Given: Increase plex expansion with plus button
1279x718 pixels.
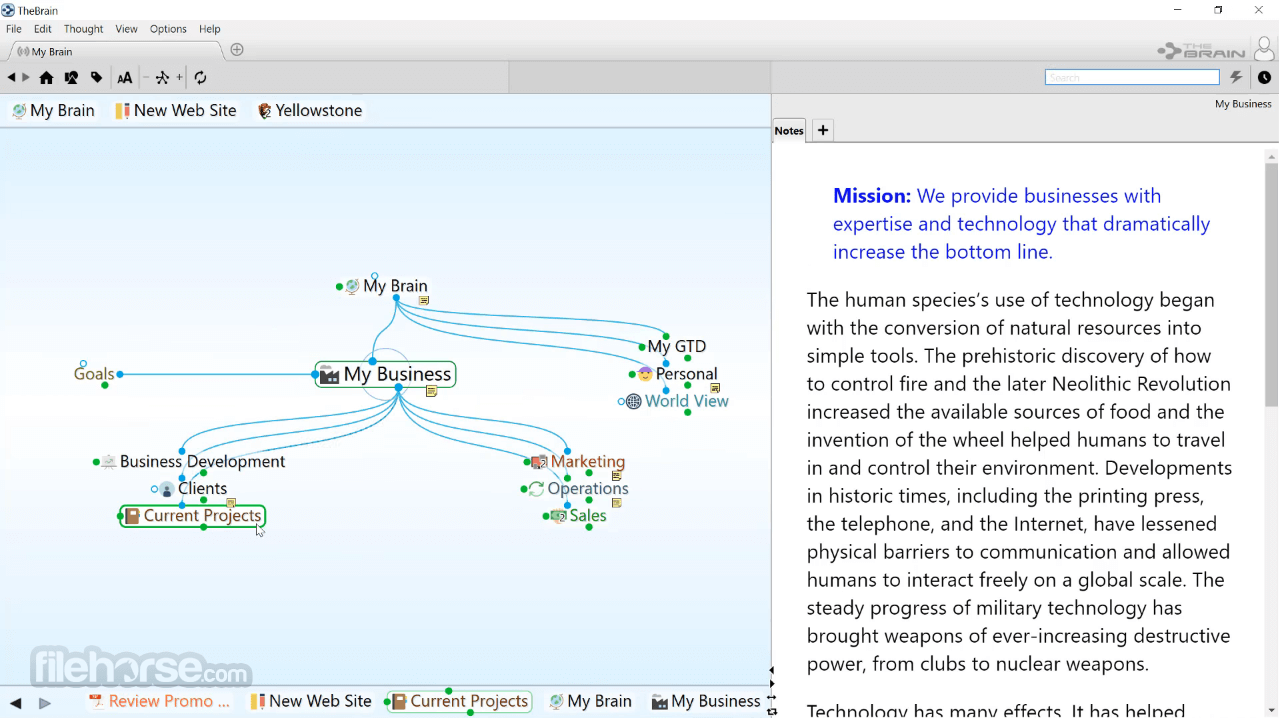Looking at the screenshot, I should click(x=180, y=78).
